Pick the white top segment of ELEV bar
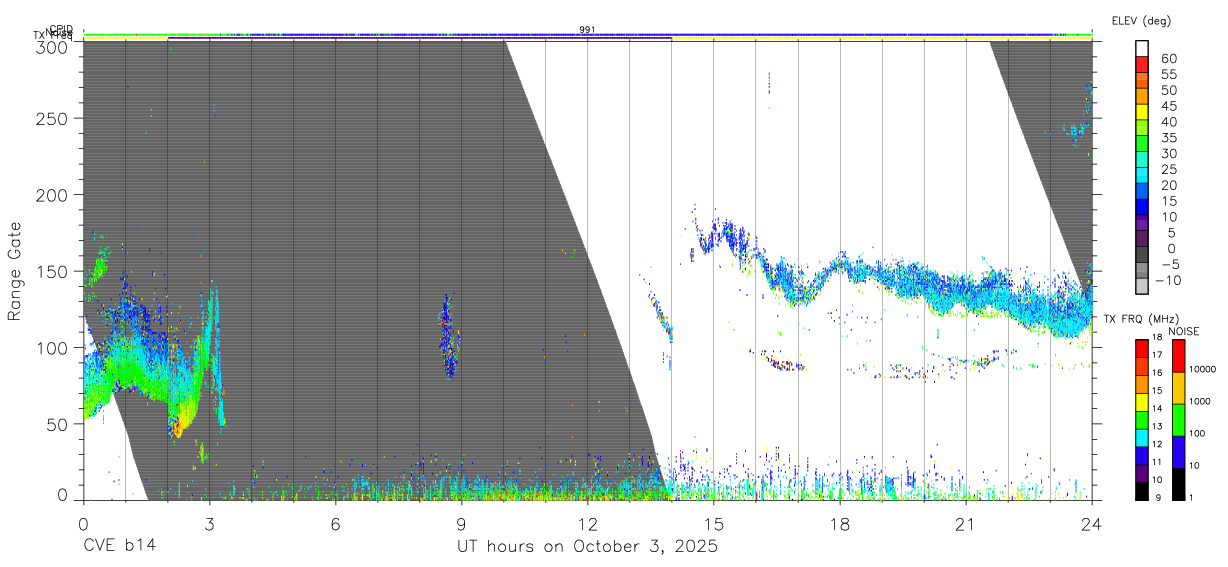The image size is (1228, 567). point(1142,49)
